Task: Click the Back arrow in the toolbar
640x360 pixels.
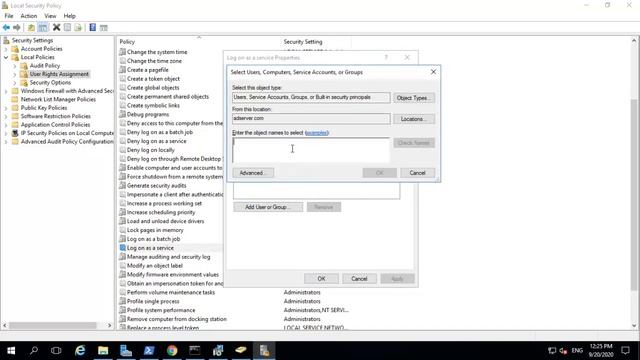Action: pos(6,27)
